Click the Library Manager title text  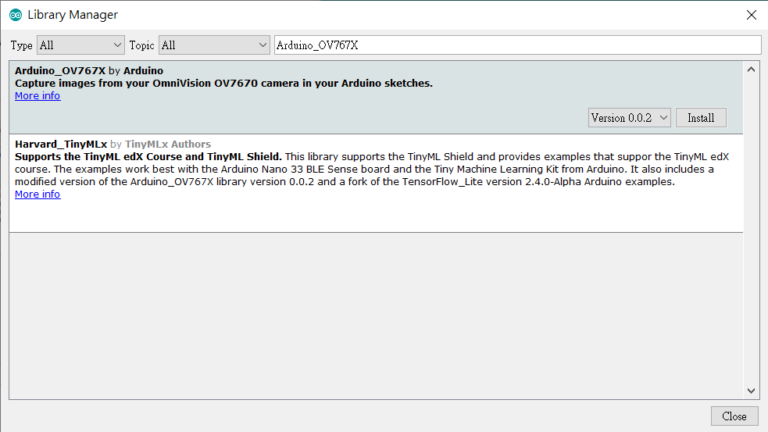(x=73, y=15)
